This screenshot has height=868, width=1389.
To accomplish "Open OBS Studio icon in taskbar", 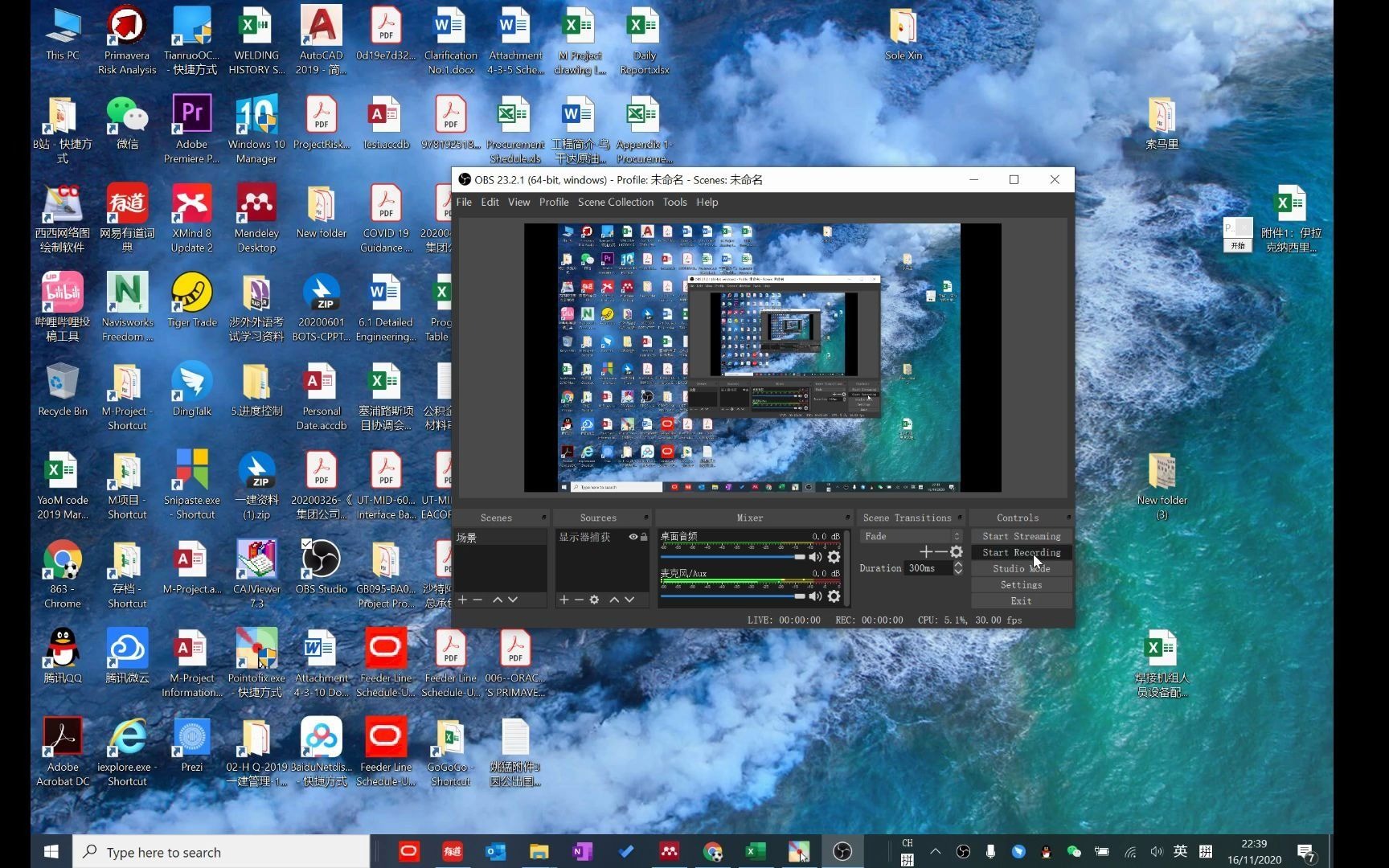I will point(842,852).
